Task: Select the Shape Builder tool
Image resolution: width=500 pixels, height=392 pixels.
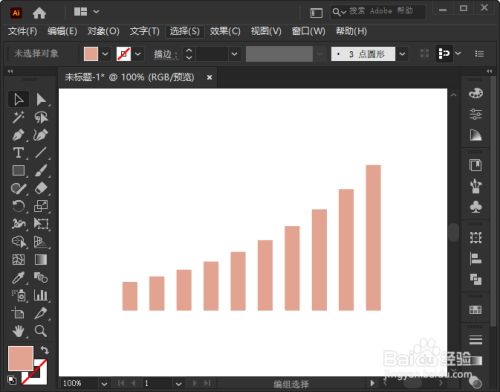Action: point(18,242)
